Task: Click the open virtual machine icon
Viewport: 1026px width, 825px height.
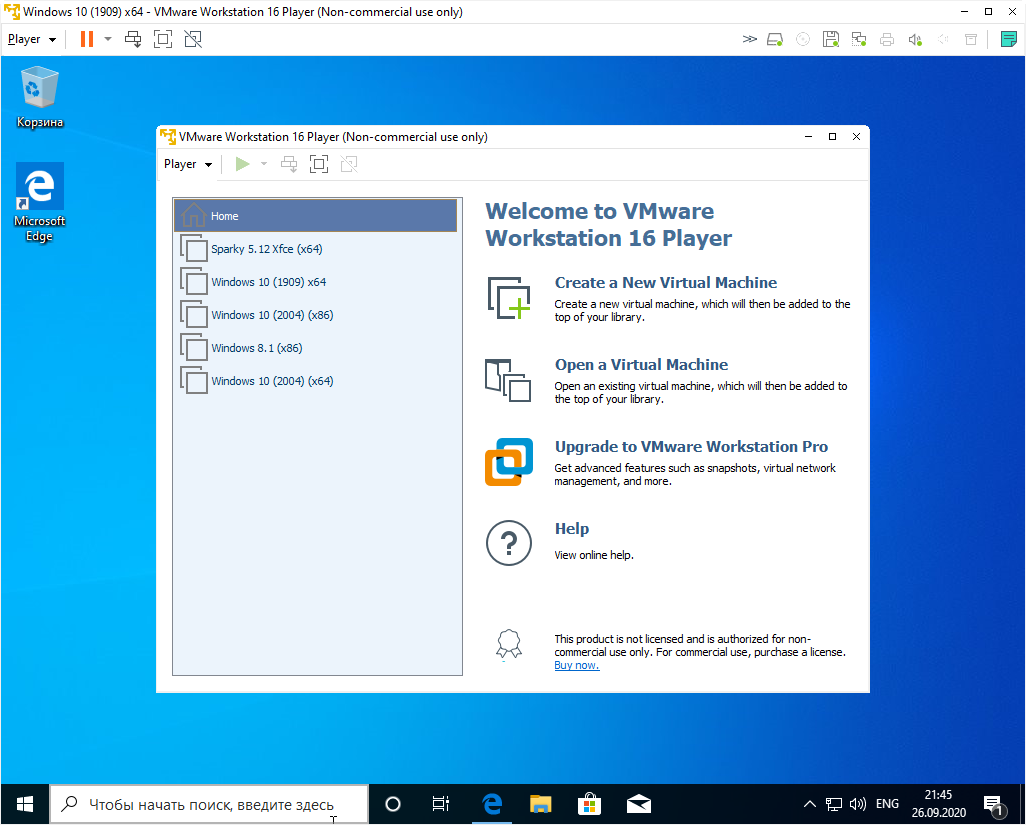Action: 508,380
